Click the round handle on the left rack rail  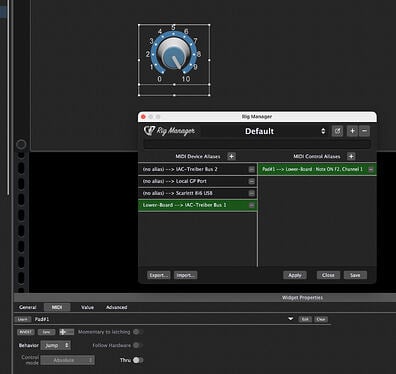[x=21, y=144]
